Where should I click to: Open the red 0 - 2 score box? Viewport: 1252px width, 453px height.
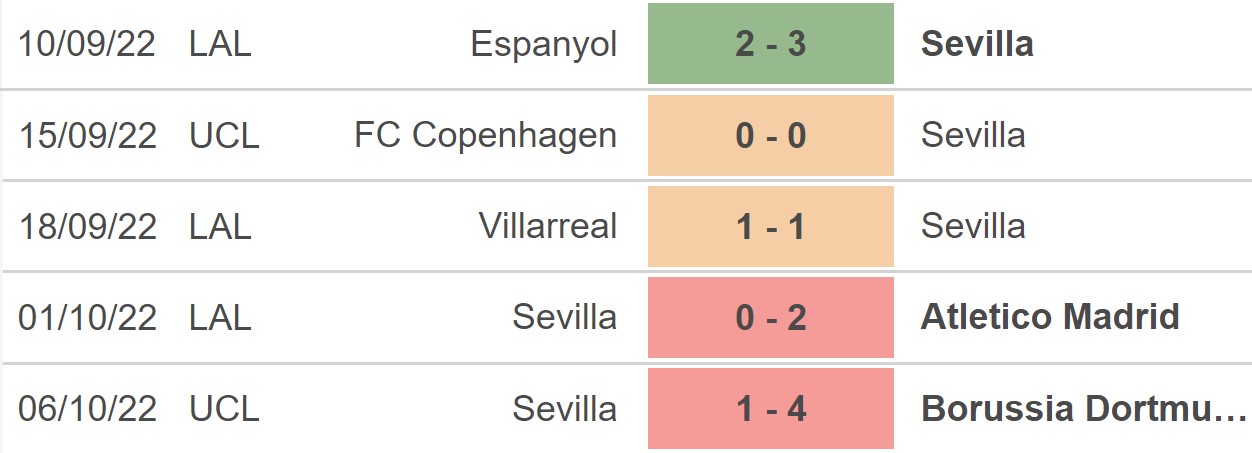770,317
